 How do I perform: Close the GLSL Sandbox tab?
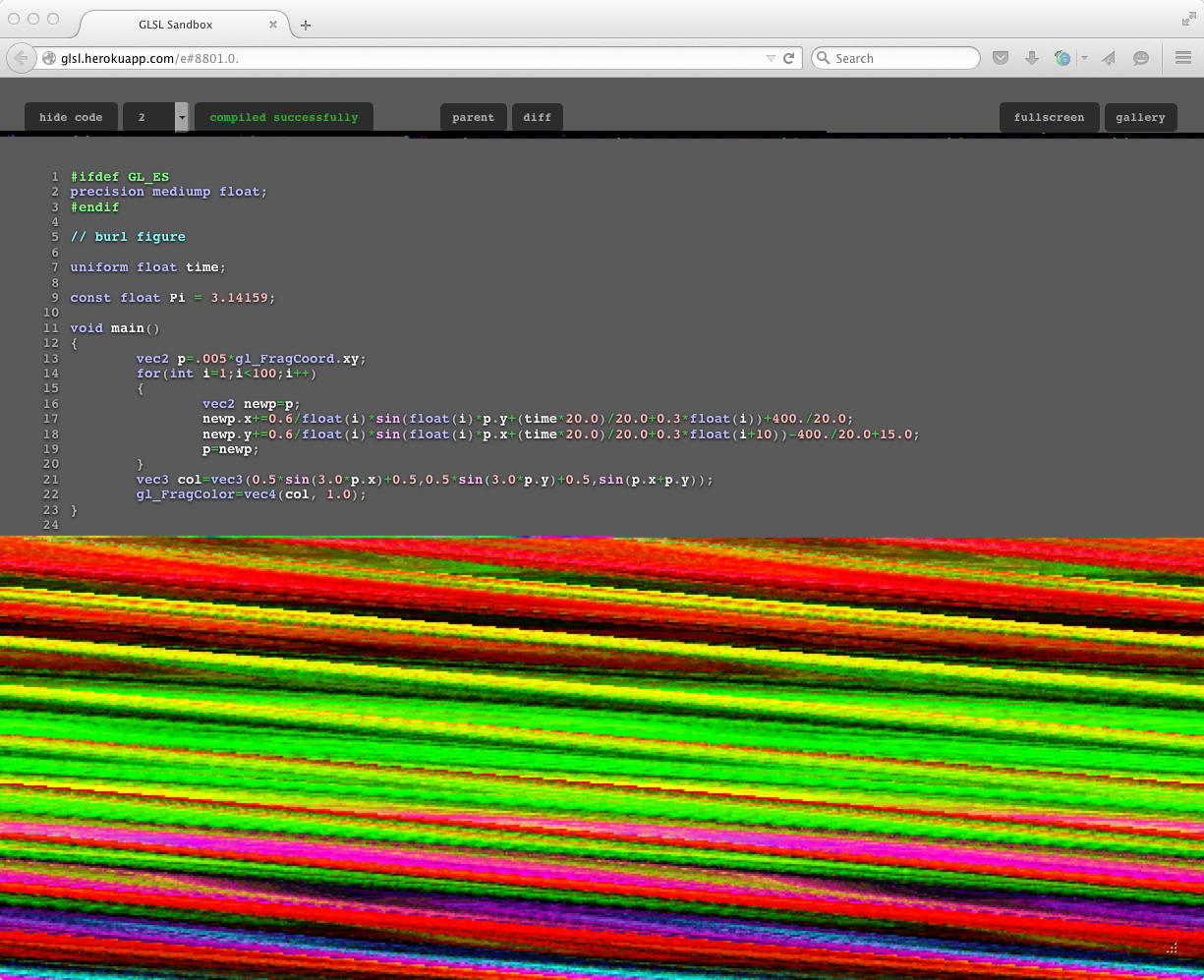click(273, 25)
